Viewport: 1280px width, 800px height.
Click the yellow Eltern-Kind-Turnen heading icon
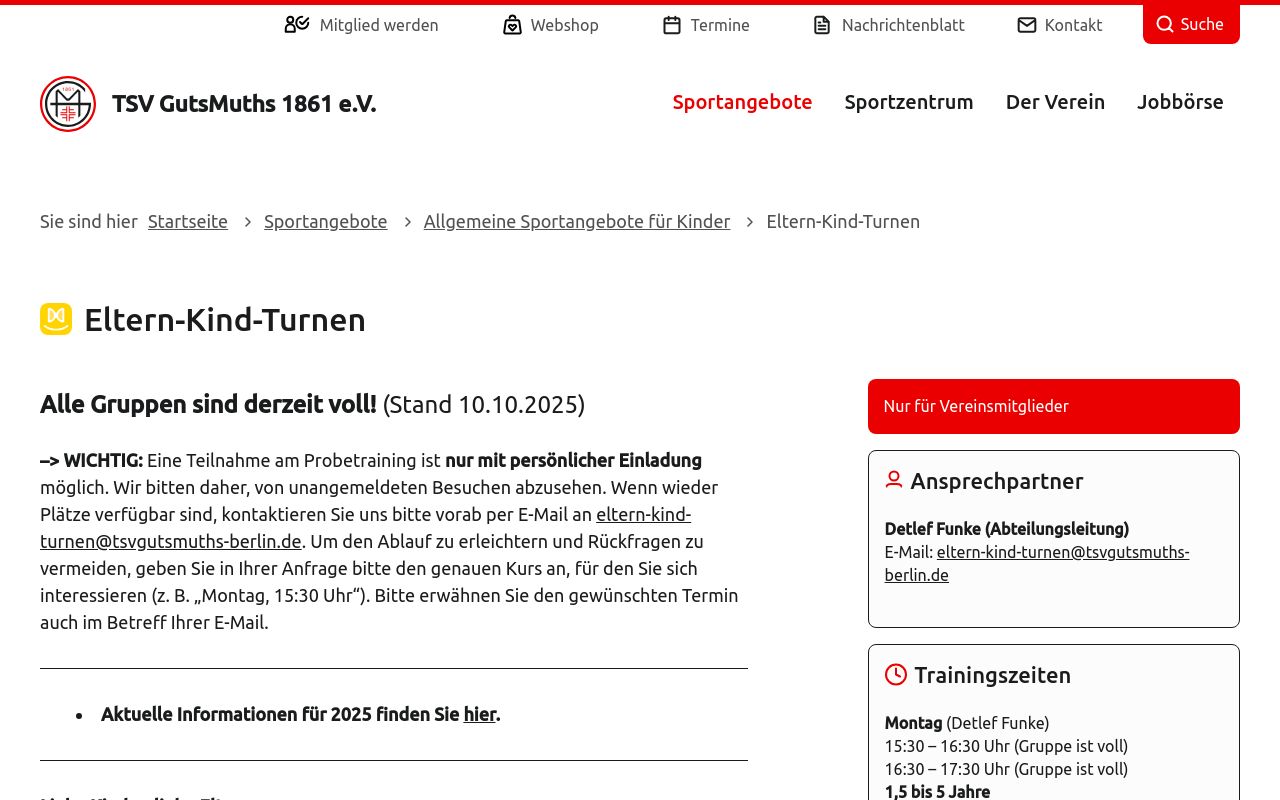56,319
